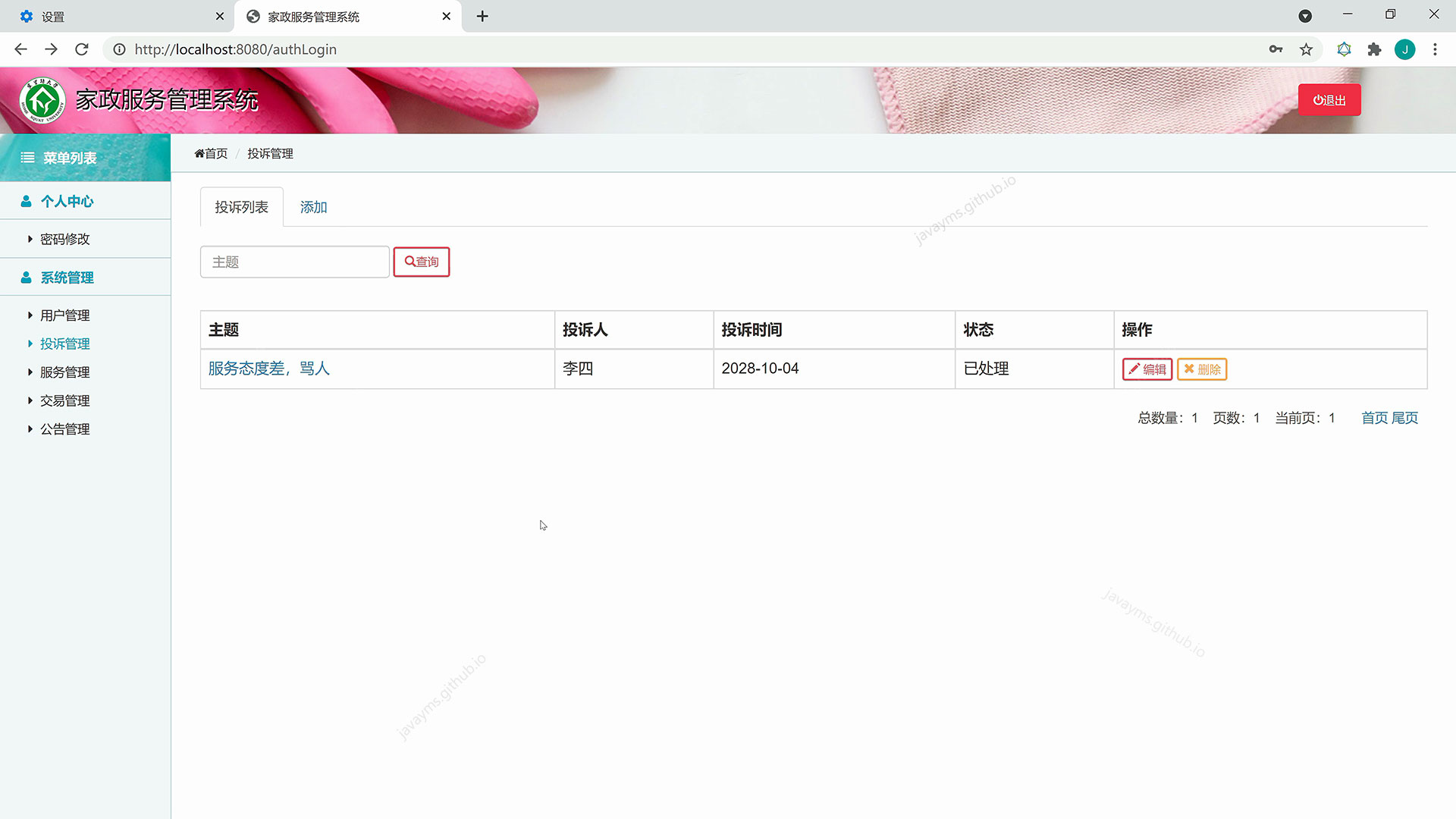1456x819 pixels.
Task: Open complaint 服务态度差，骂人 link
Action: (x=268, y=369)
